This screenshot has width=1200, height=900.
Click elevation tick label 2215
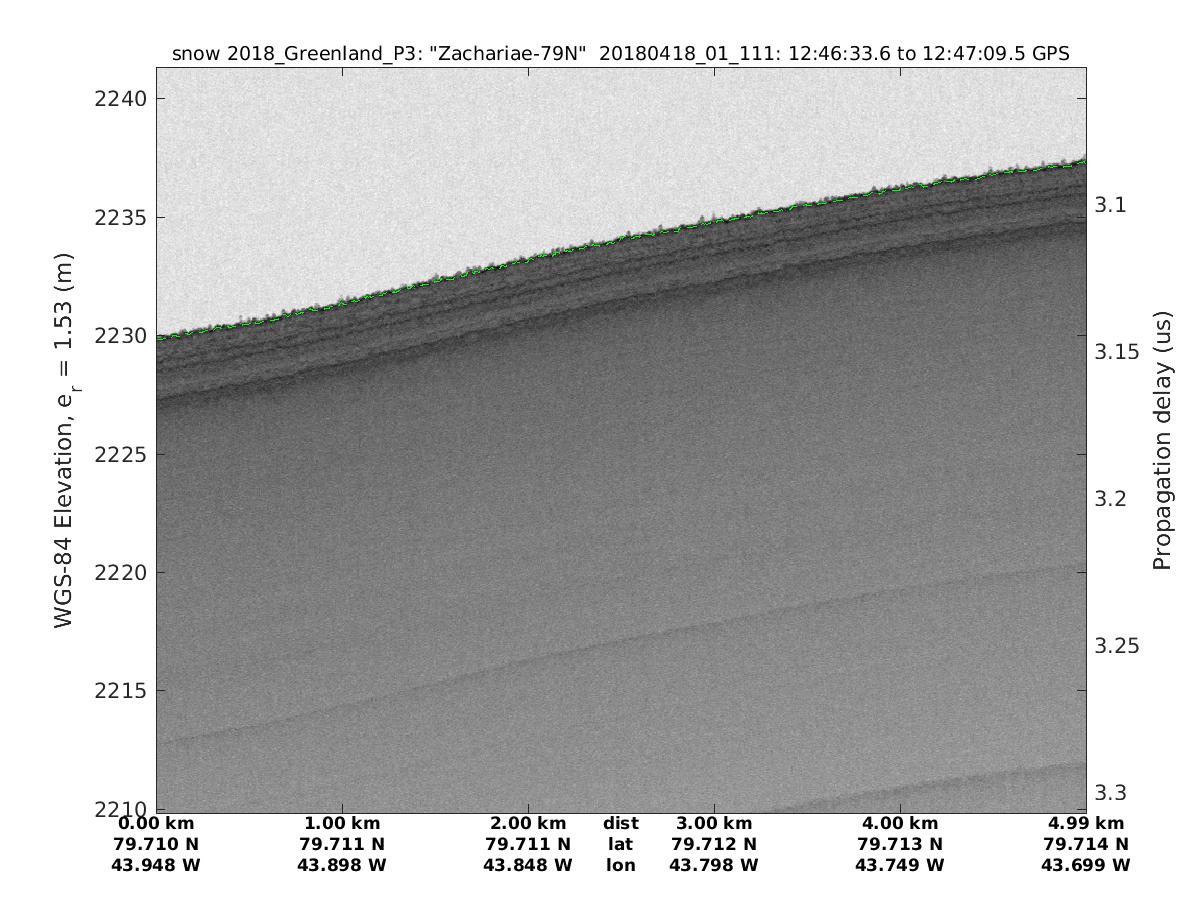tap(121, 691)
